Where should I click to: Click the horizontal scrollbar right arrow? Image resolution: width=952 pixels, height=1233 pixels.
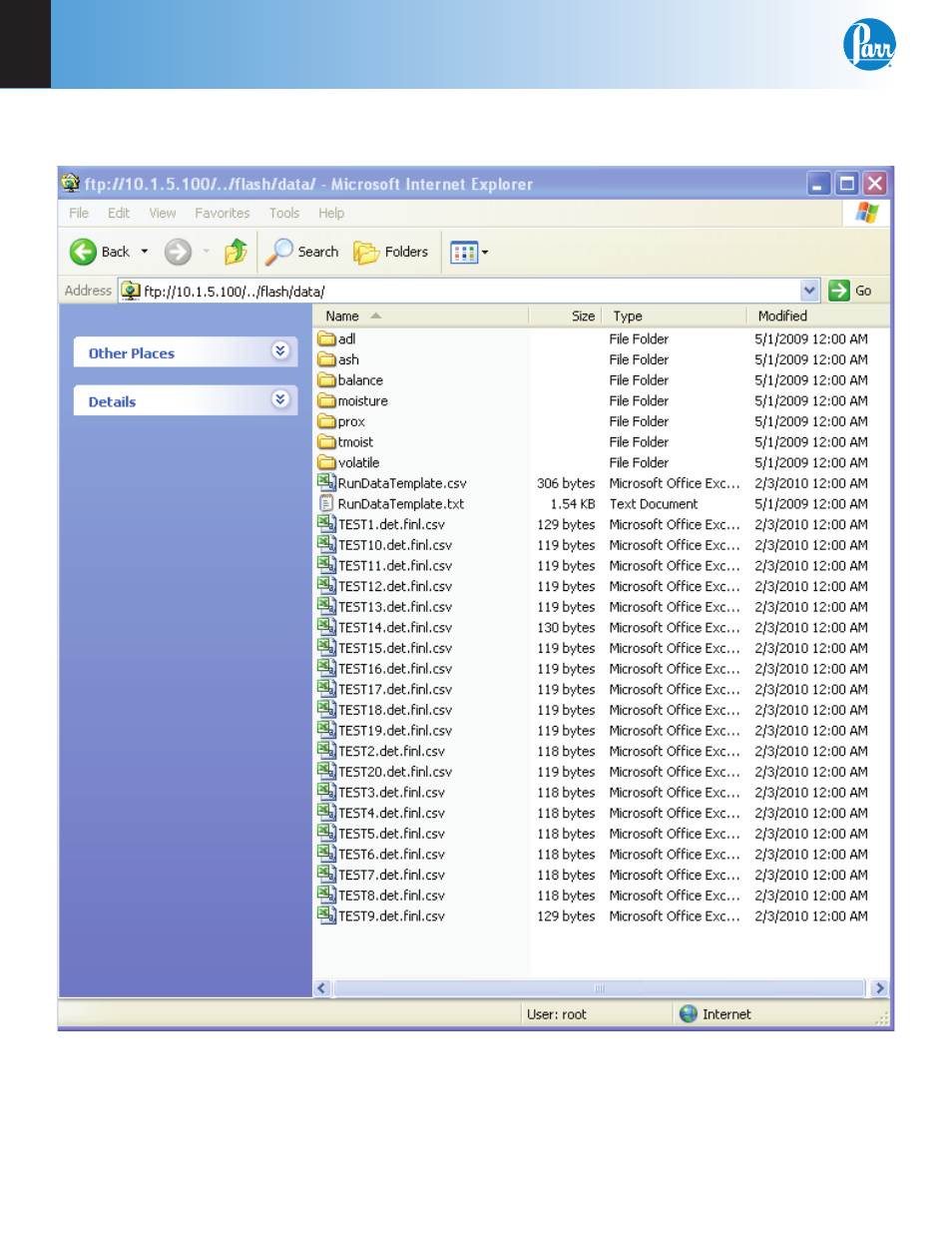[x=878, y=988]
